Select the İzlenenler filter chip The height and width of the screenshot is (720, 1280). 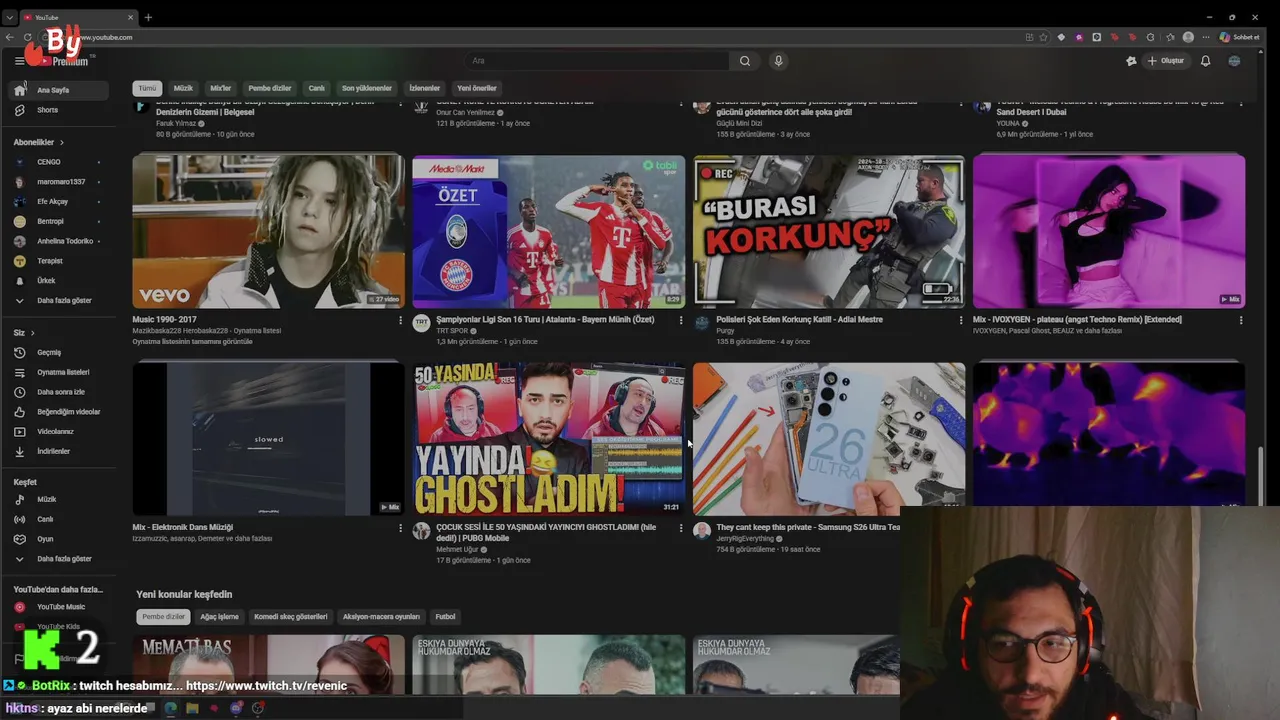424,88
